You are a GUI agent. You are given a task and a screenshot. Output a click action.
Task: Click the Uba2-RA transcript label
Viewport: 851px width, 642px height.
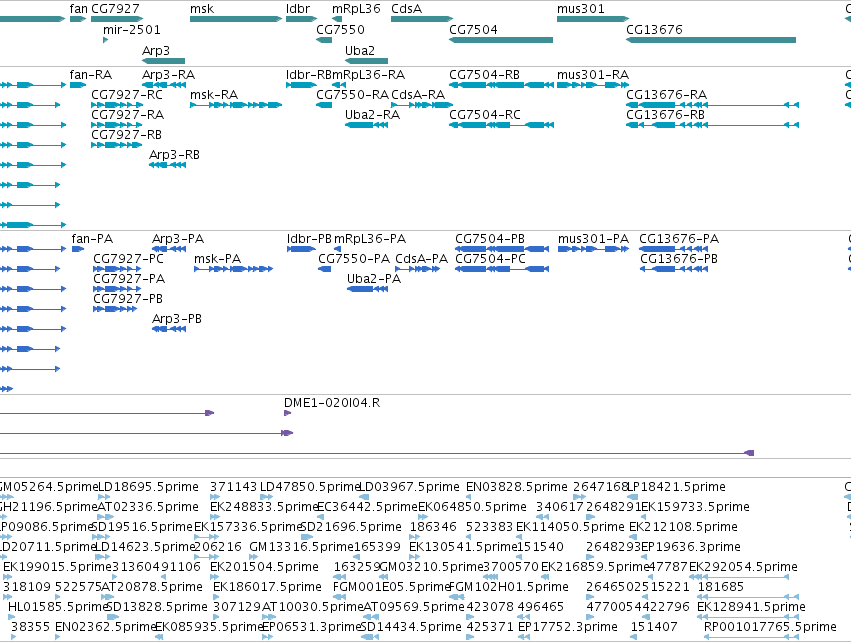pos(372,115)
